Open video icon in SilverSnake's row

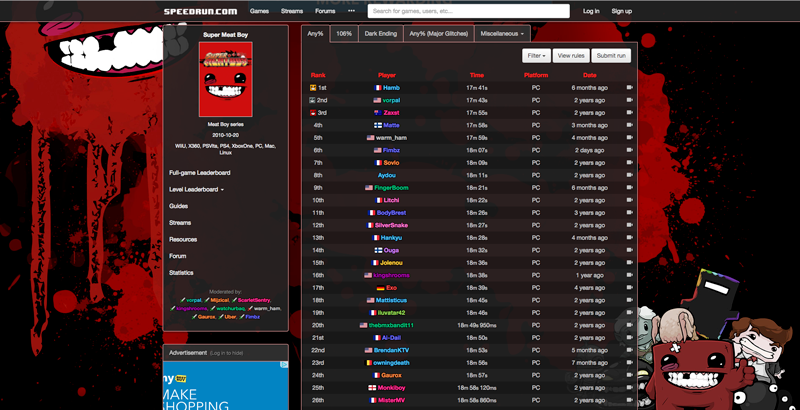click(x=629, y=225)
